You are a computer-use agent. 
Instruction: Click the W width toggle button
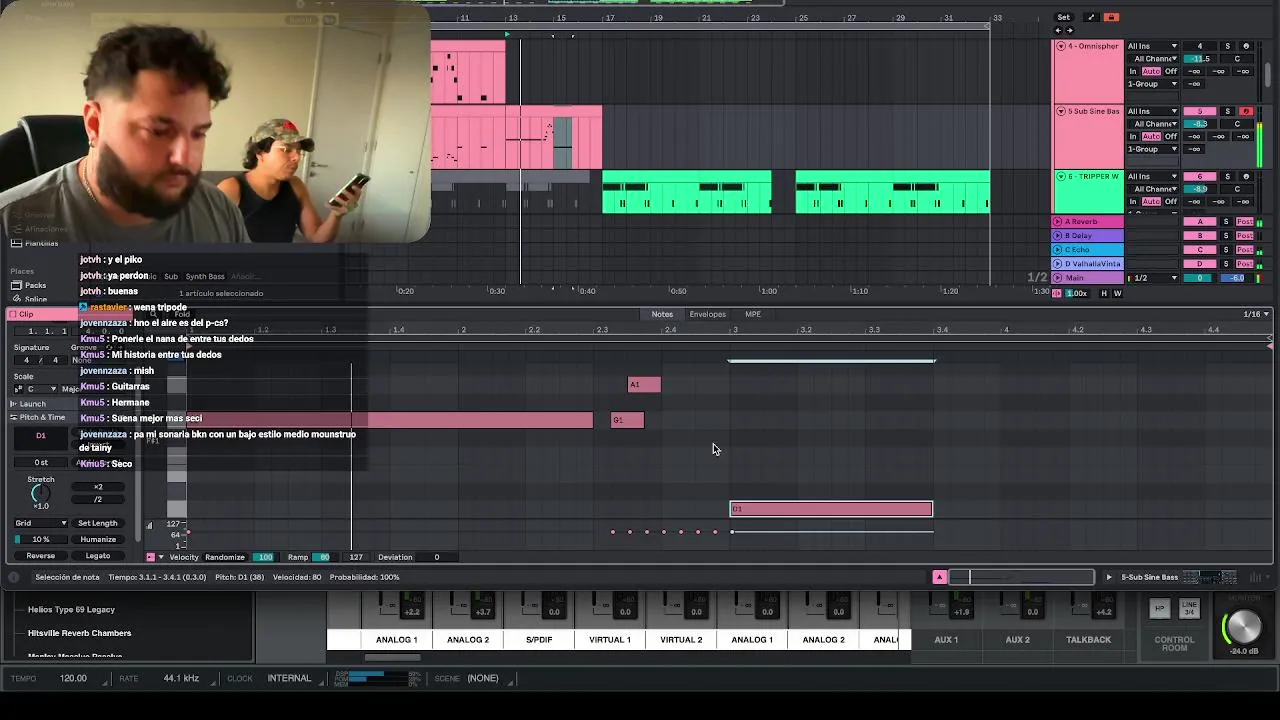[1117, 293]
